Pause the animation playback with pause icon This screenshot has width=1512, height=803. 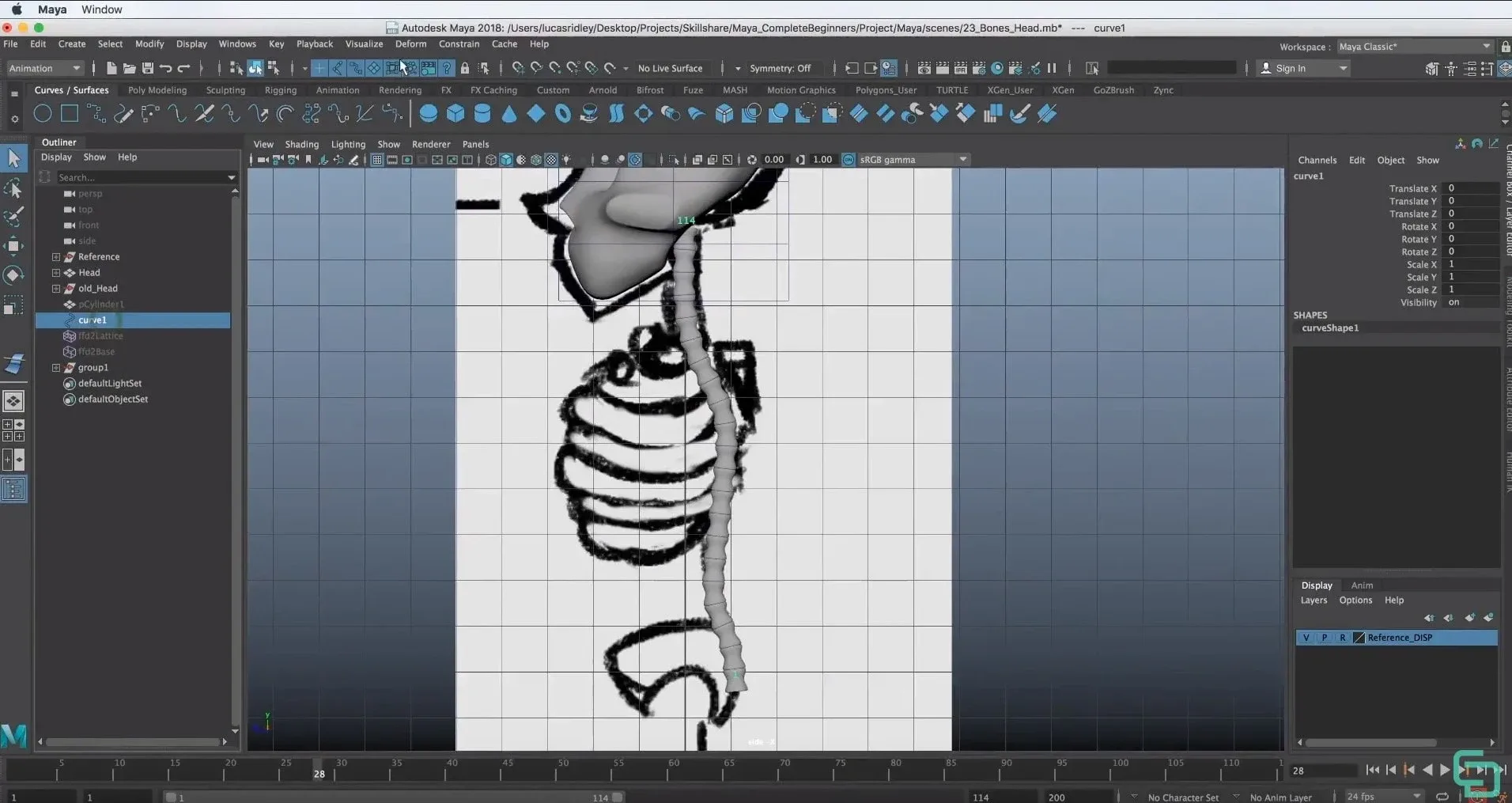click(1053, 68)
